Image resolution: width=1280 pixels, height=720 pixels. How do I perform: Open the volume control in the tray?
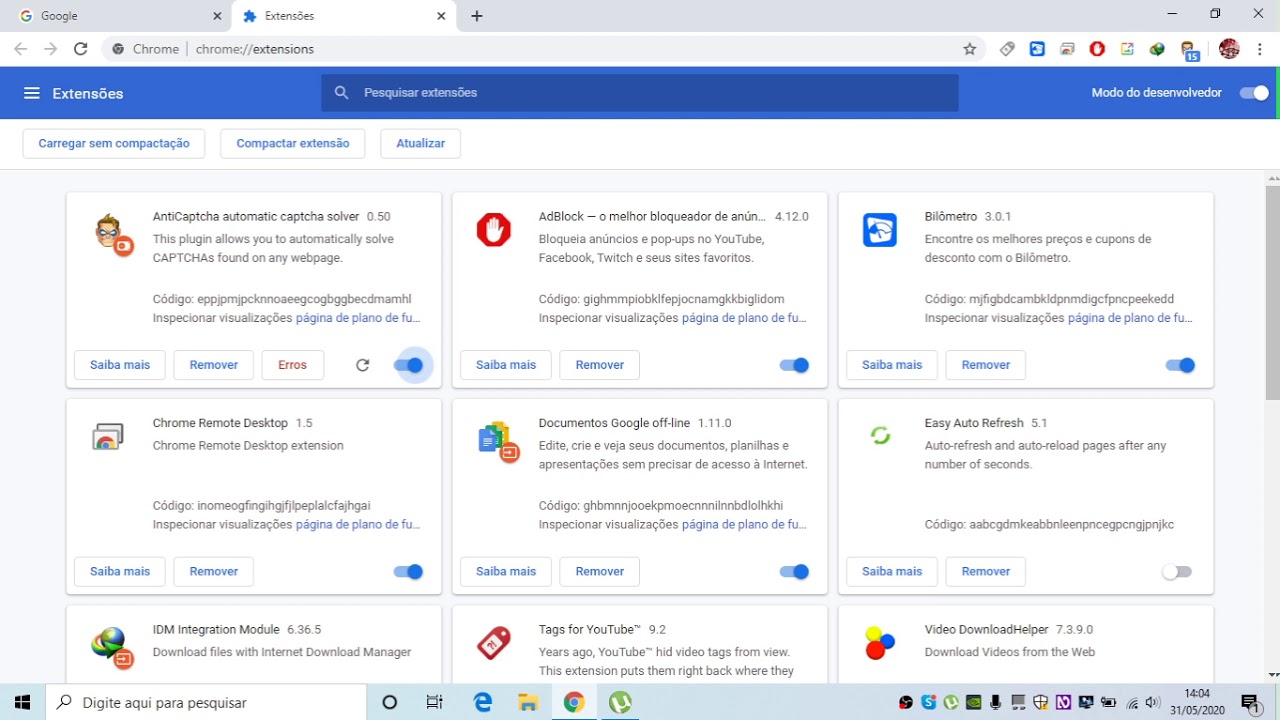(1153, 703)
